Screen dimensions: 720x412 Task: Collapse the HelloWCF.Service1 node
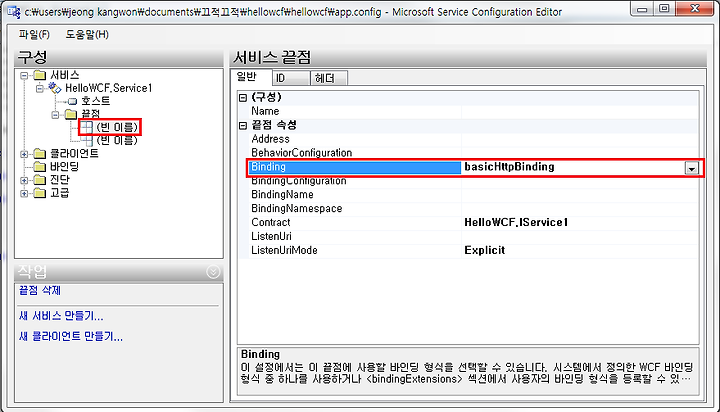pyautogui.click(x=40, y=88)
